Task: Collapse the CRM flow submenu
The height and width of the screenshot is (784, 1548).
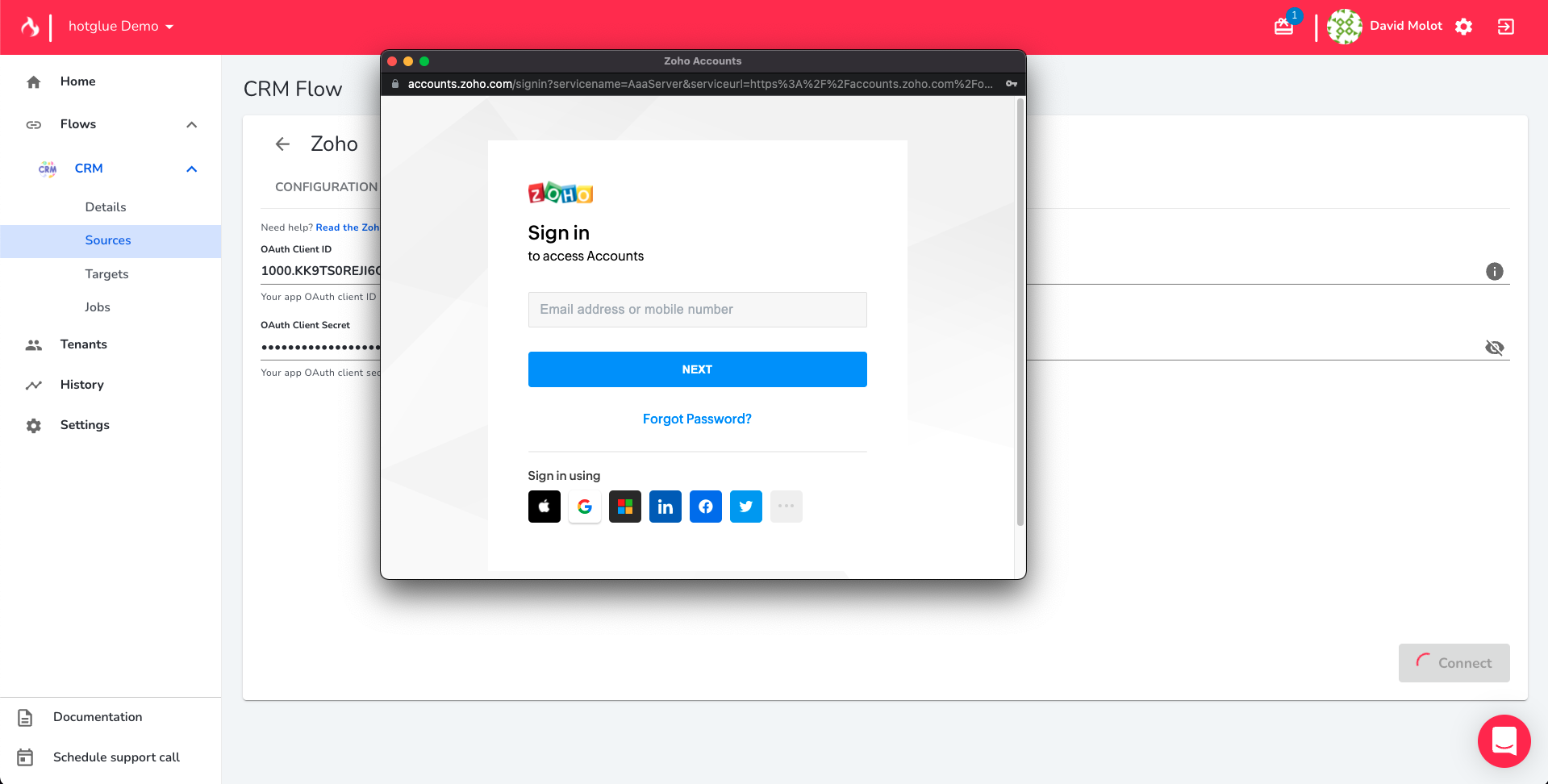Action: (x=191, y=169)
